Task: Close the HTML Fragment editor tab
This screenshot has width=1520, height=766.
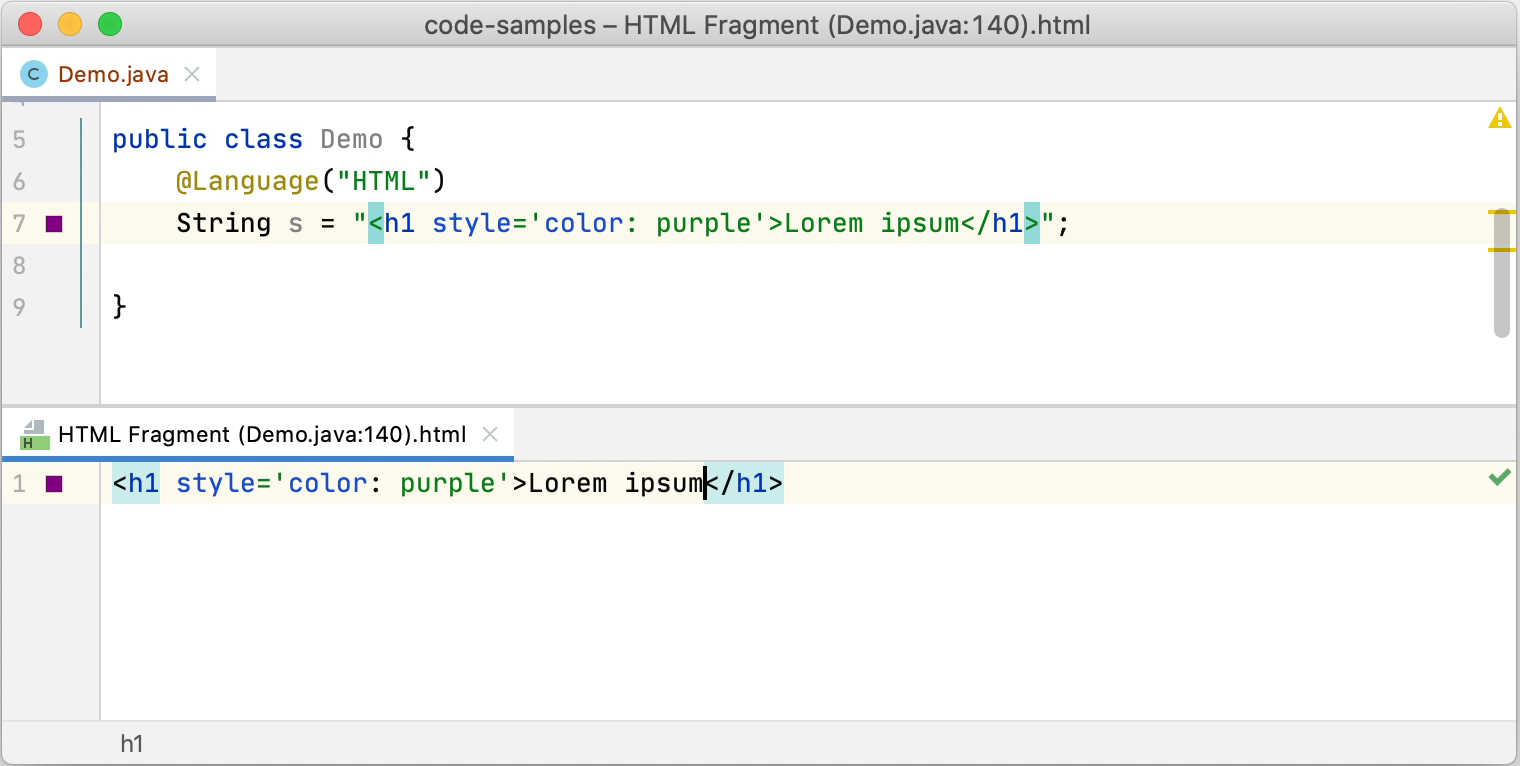Action: 489,434
